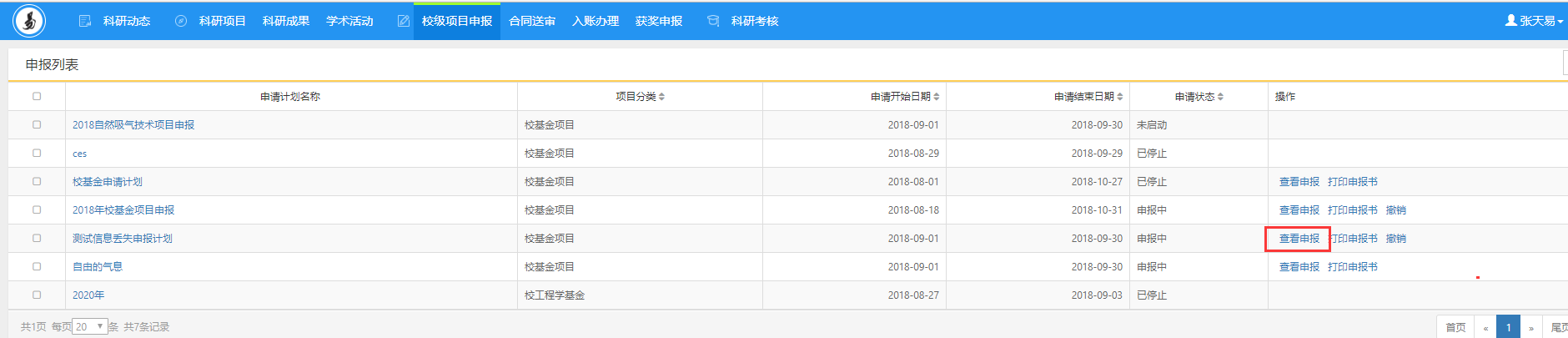
Task: Click 查看申报 for 测试信息丢失申报计划
Action: point(1299,239)
